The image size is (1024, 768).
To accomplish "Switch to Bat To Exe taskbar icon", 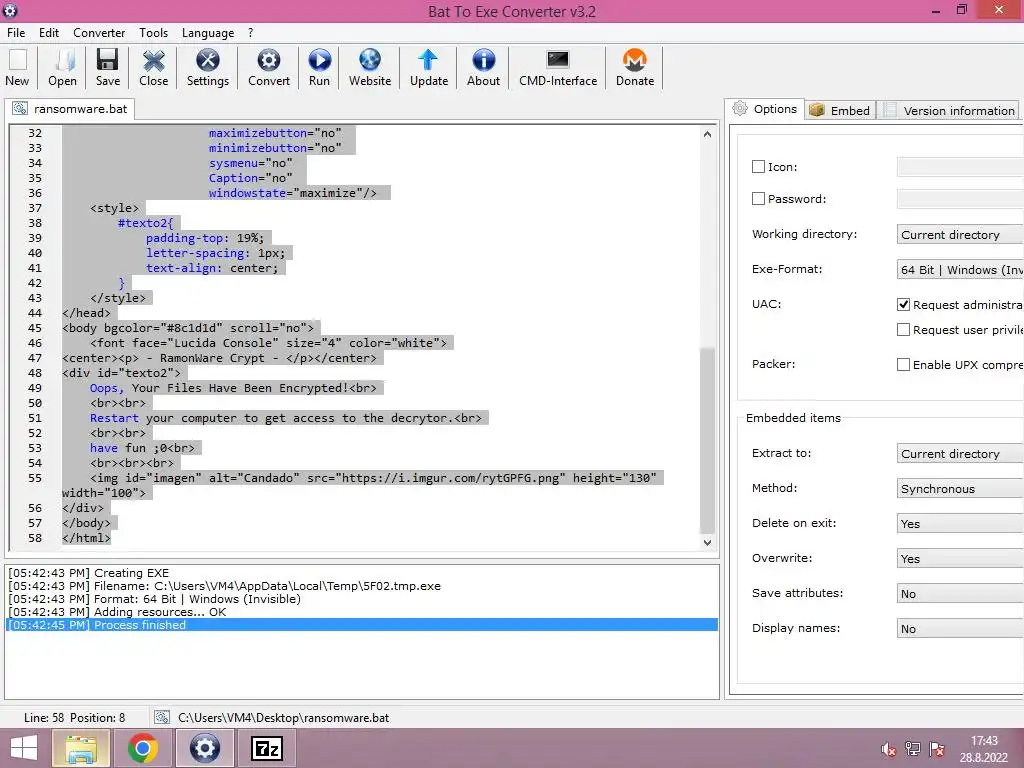I will [205, 748].
